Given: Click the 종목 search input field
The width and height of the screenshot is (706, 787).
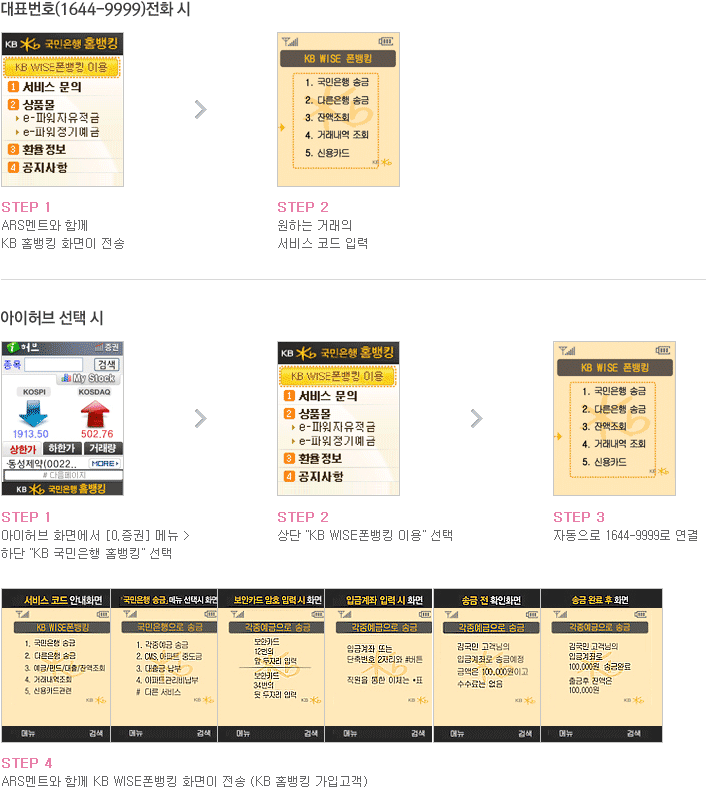Looking at the screenshot, I should pos(54,364).
